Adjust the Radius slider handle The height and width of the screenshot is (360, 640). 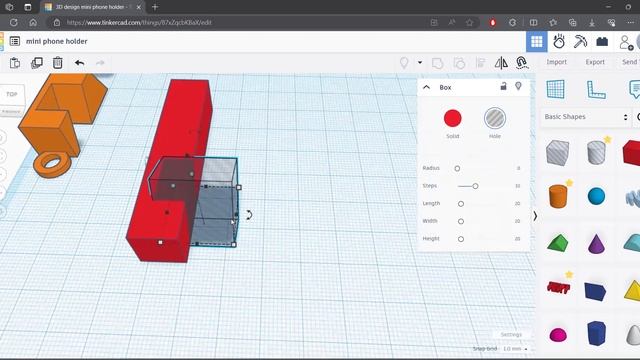(x=457, y=168)
